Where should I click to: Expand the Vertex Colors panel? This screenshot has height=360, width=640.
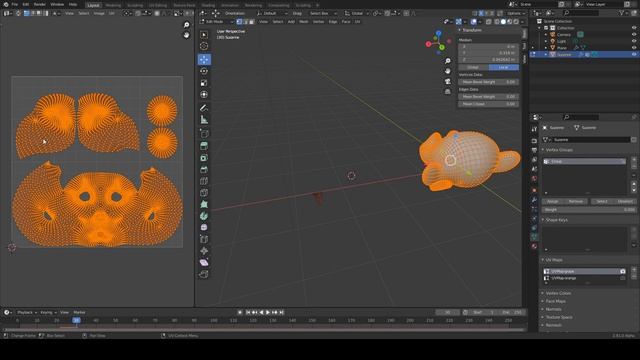click(x=557, y=293)
